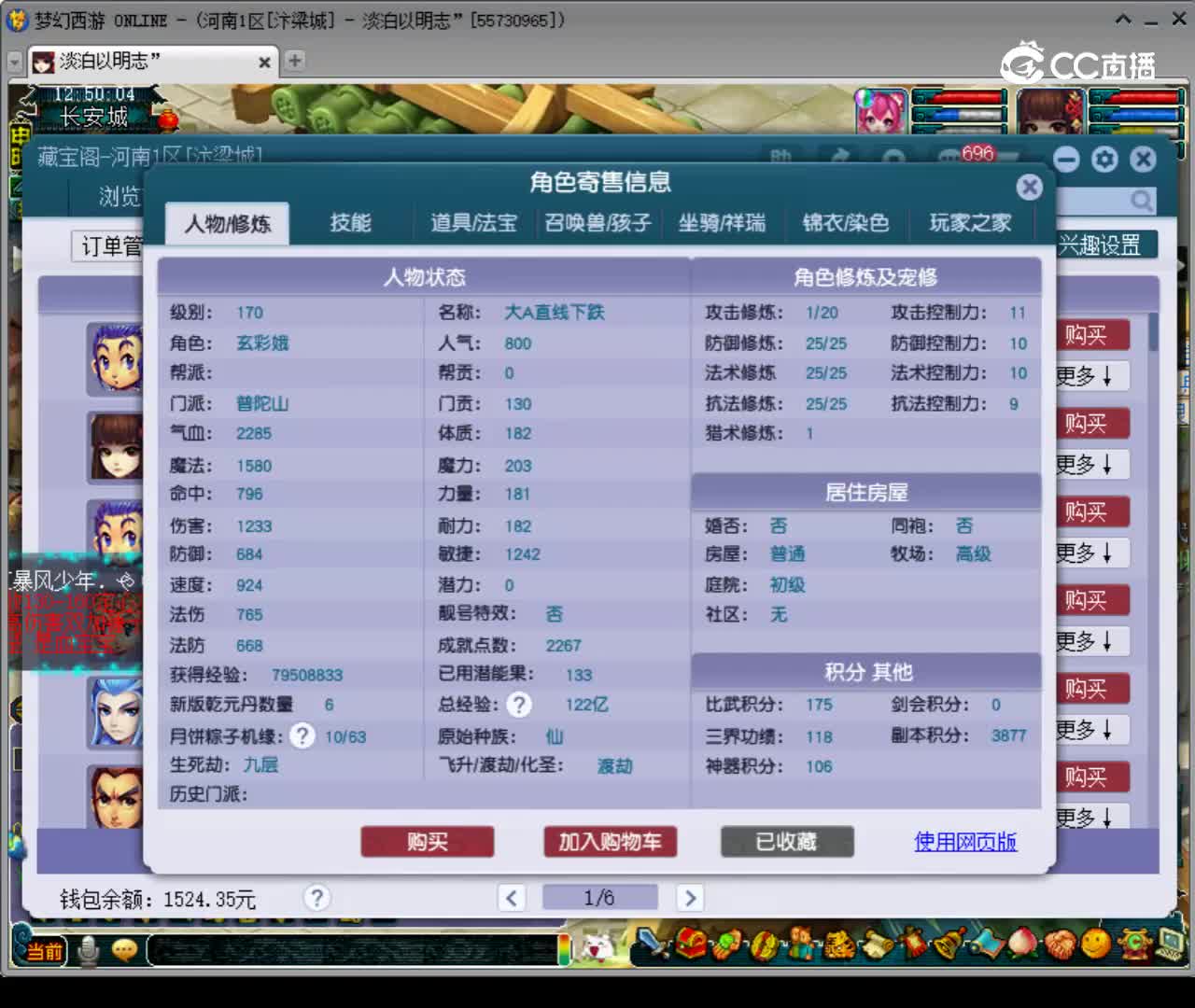Click the 当前 chat channel button
Image resolution: width=1195 pixels, height=1008 pixels.
[42, 950]
